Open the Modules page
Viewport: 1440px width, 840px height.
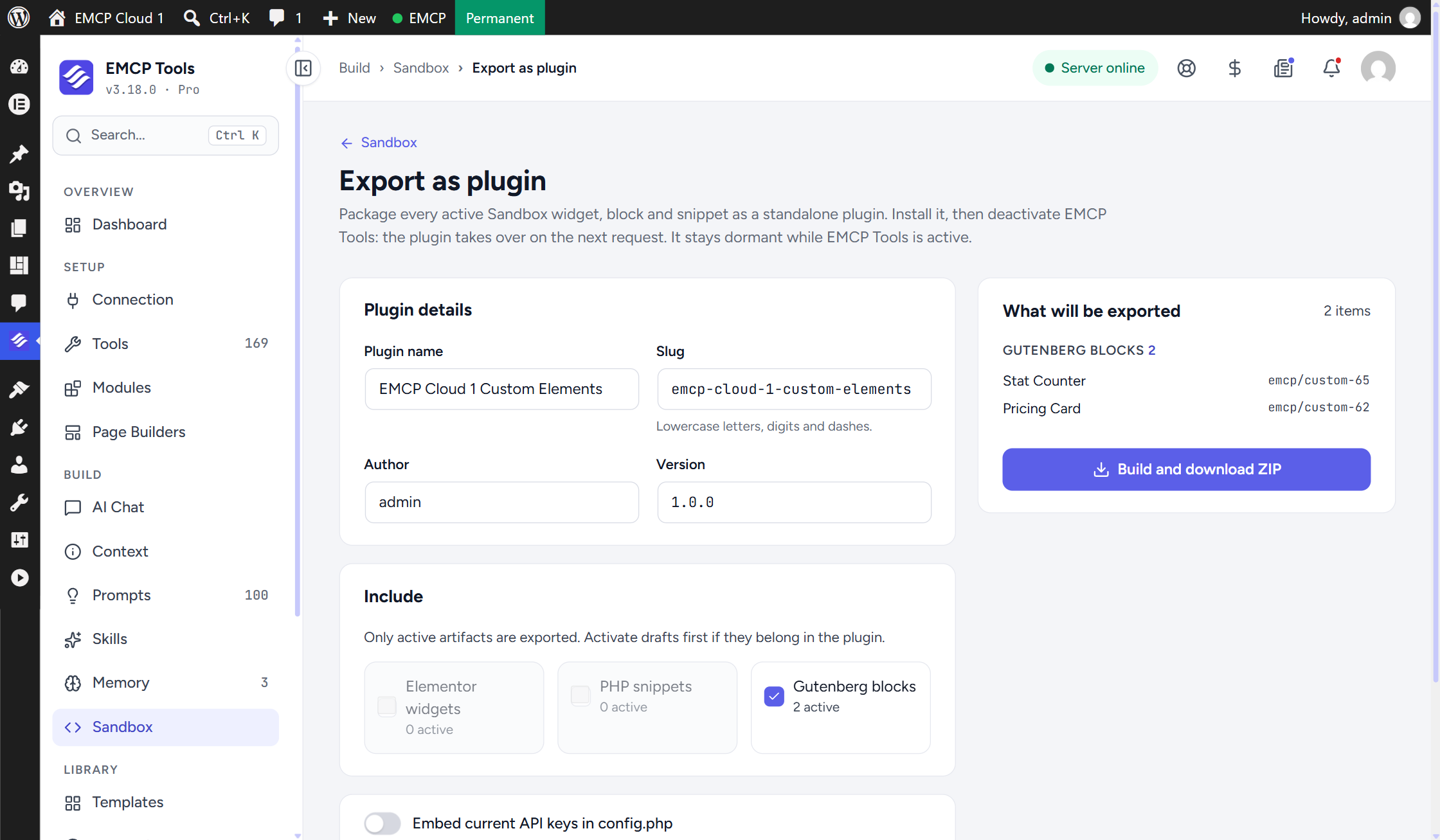165,388
